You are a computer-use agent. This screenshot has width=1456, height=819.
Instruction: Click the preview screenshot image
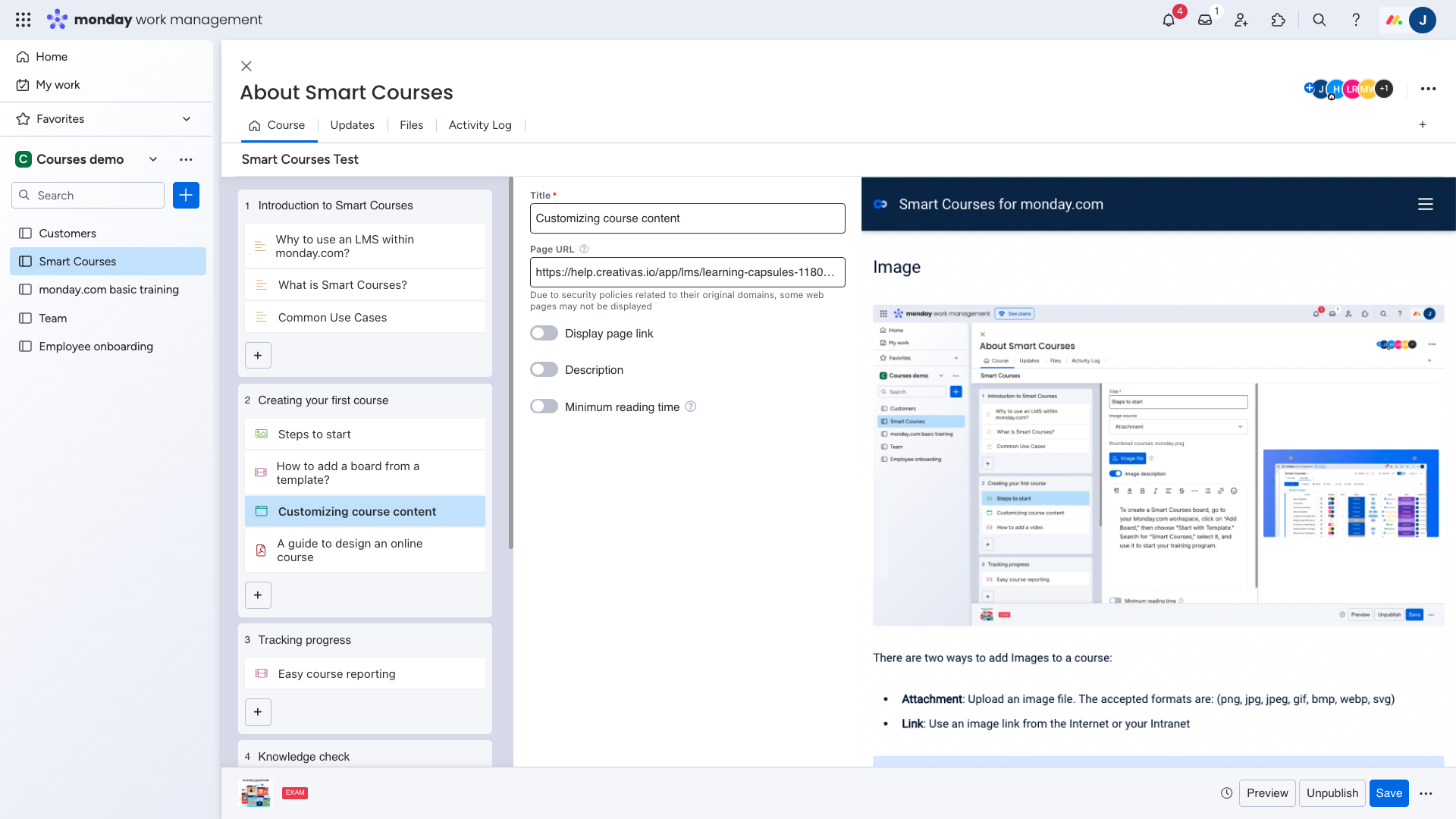(1158, 466)
